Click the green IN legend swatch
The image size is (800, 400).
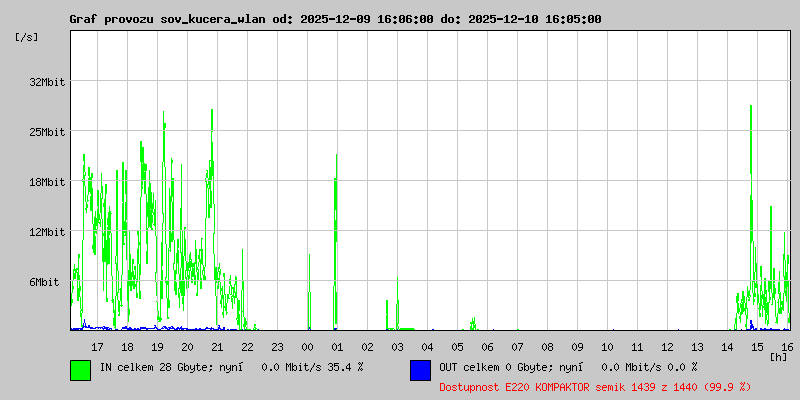pos(80,369)
